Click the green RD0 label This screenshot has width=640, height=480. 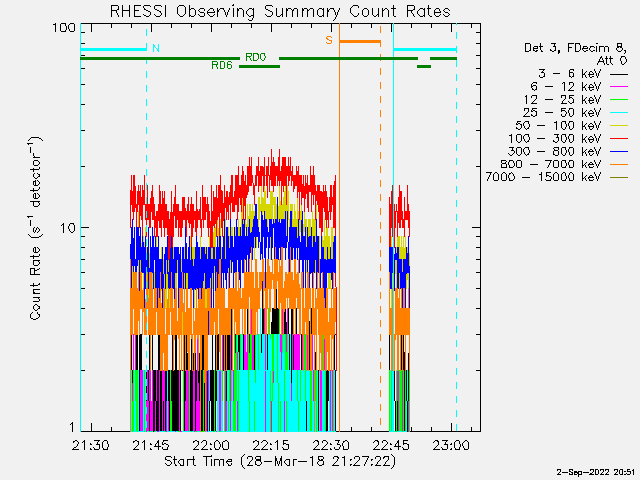coord(256,57)
